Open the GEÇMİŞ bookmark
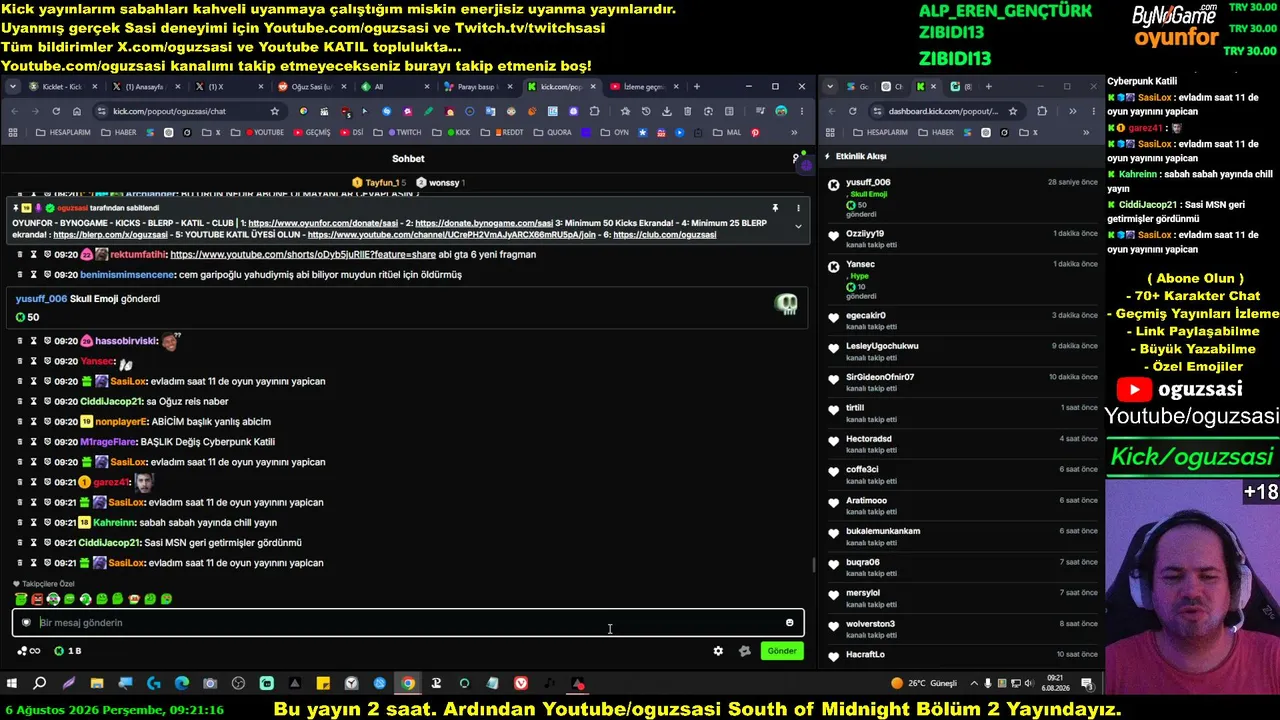Screen dimensions: 1280x720 tap(311, 132)
